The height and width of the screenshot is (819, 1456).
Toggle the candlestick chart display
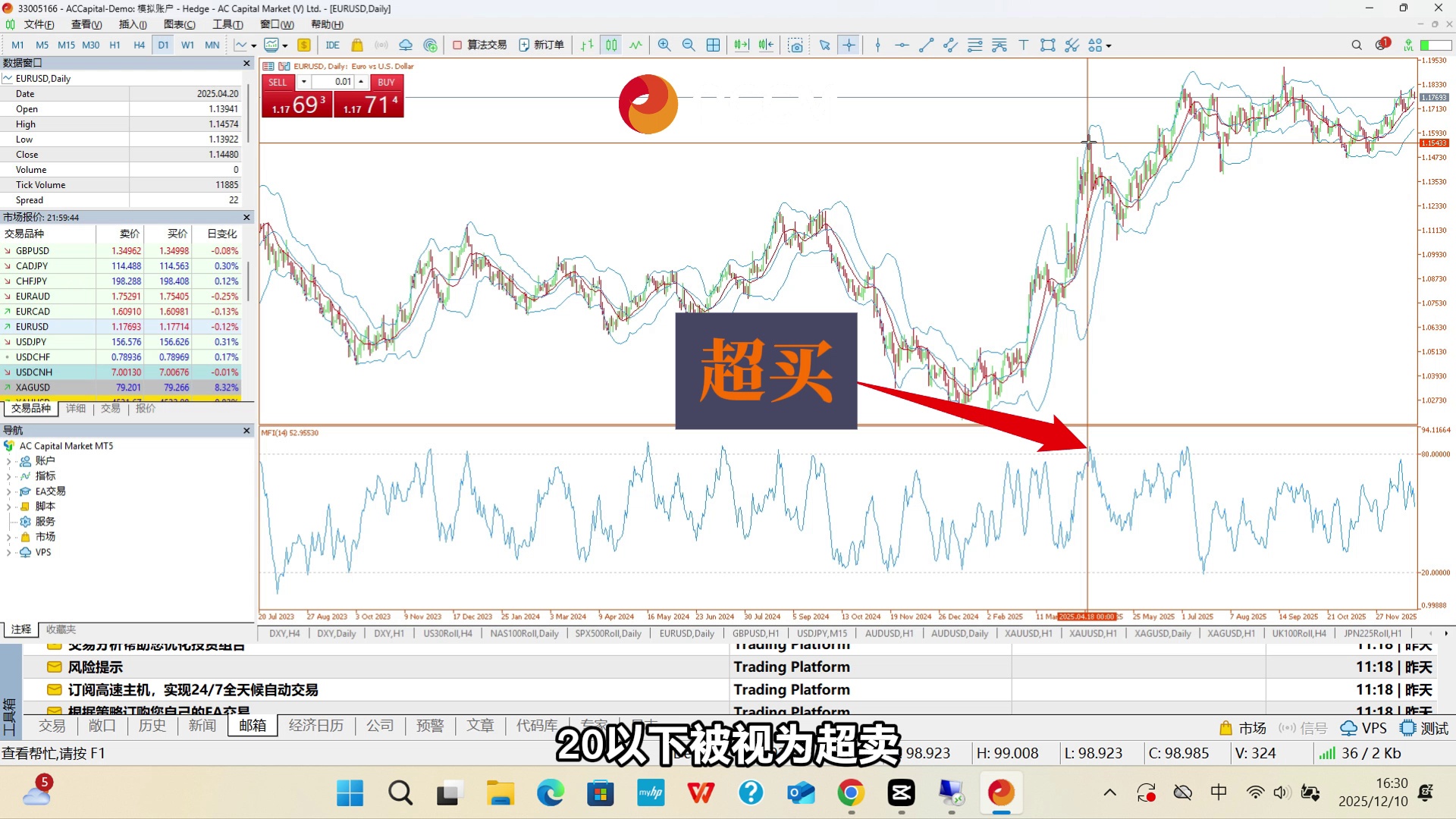point(611,45)
